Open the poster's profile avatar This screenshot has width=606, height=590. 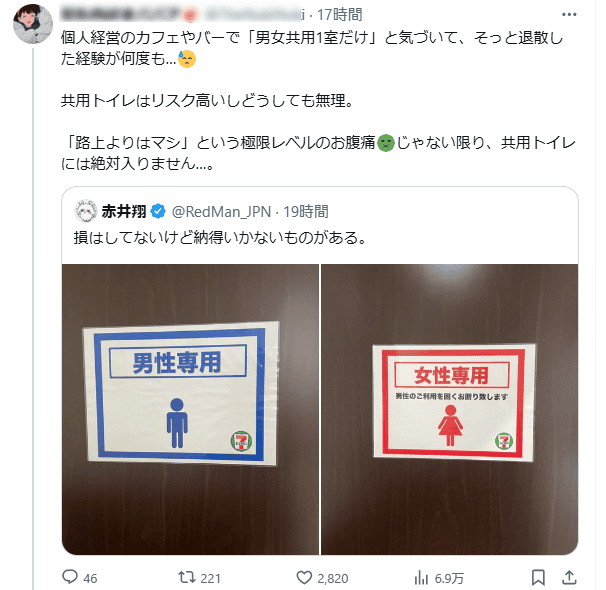pos(33,24)
